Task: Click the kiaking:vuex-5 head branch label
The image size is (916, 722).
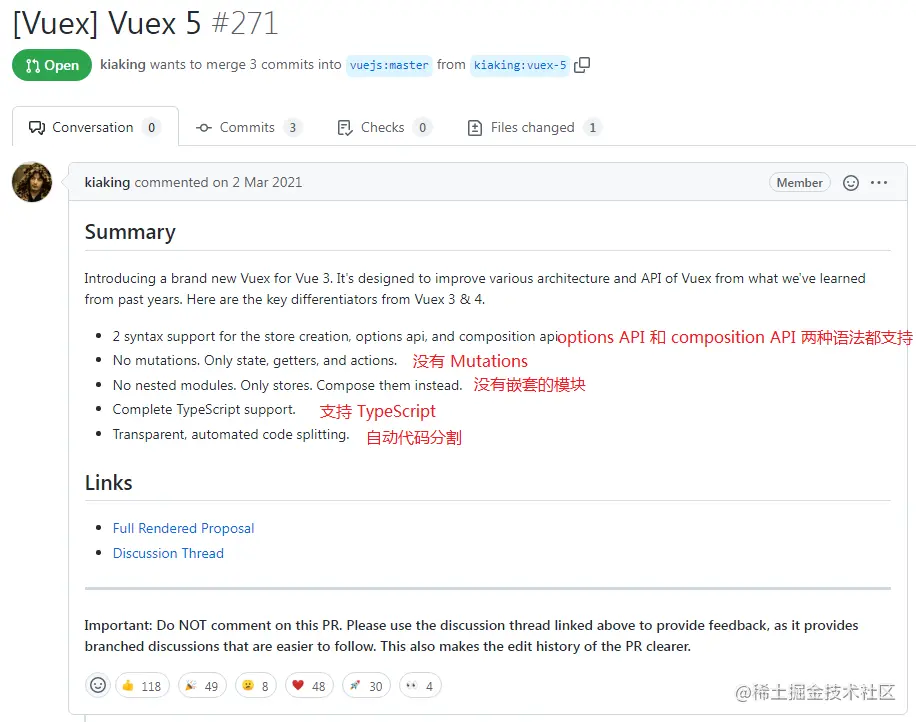Action: click(519, 65)
